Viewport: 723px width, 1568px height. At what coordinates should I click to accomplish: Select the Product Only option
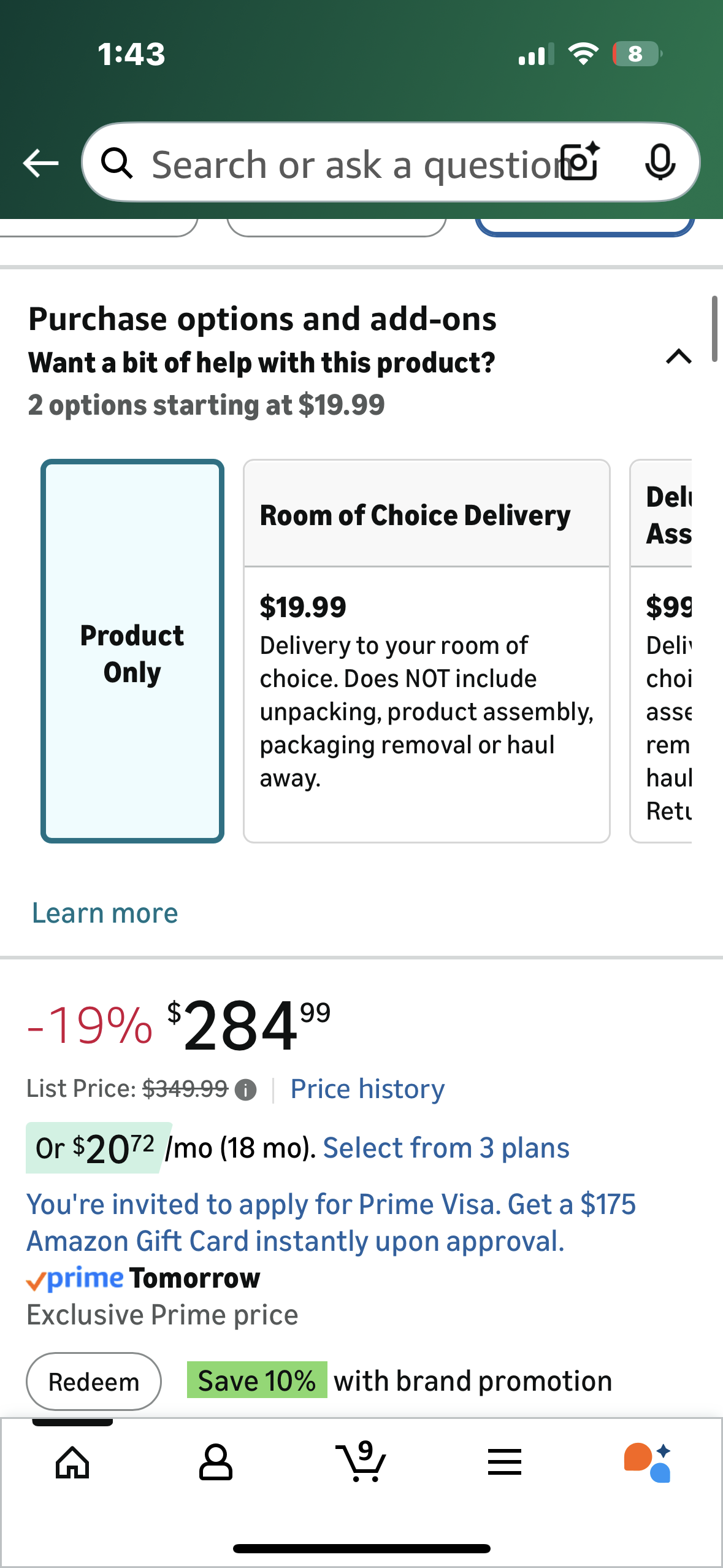pyautogui.click(x=132, y=651)
